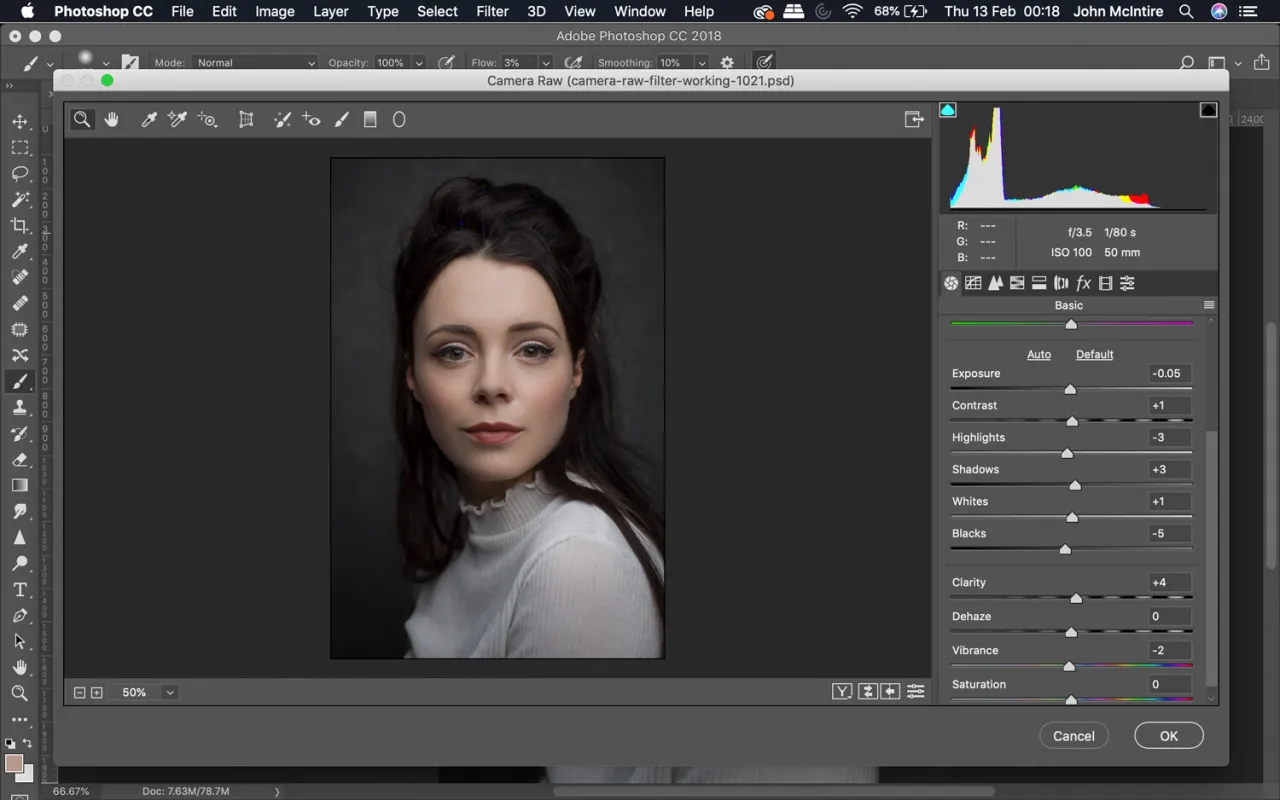Open the Lens Corrections panel

point(1060,283)
